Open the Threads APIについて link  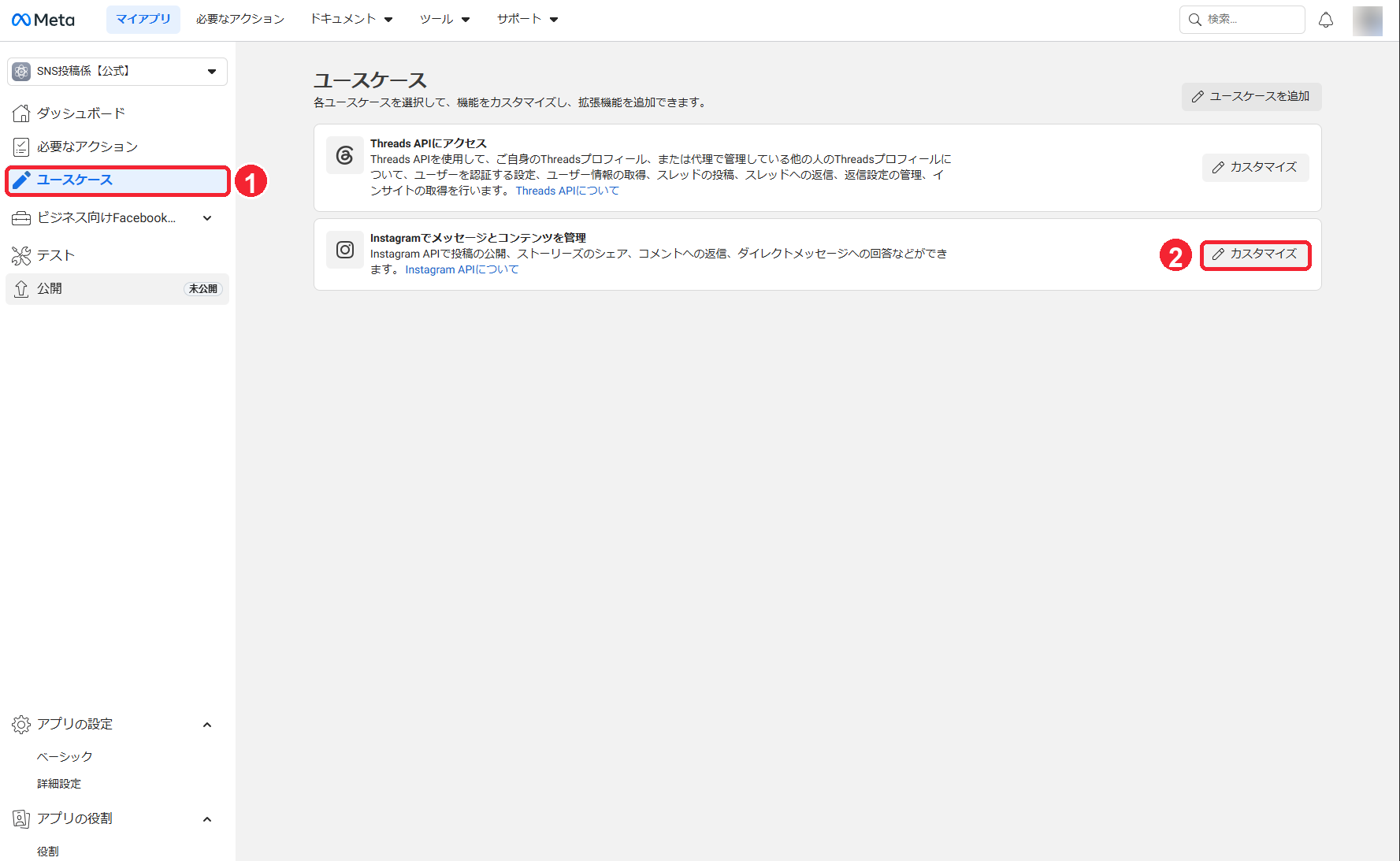[567, 191]
